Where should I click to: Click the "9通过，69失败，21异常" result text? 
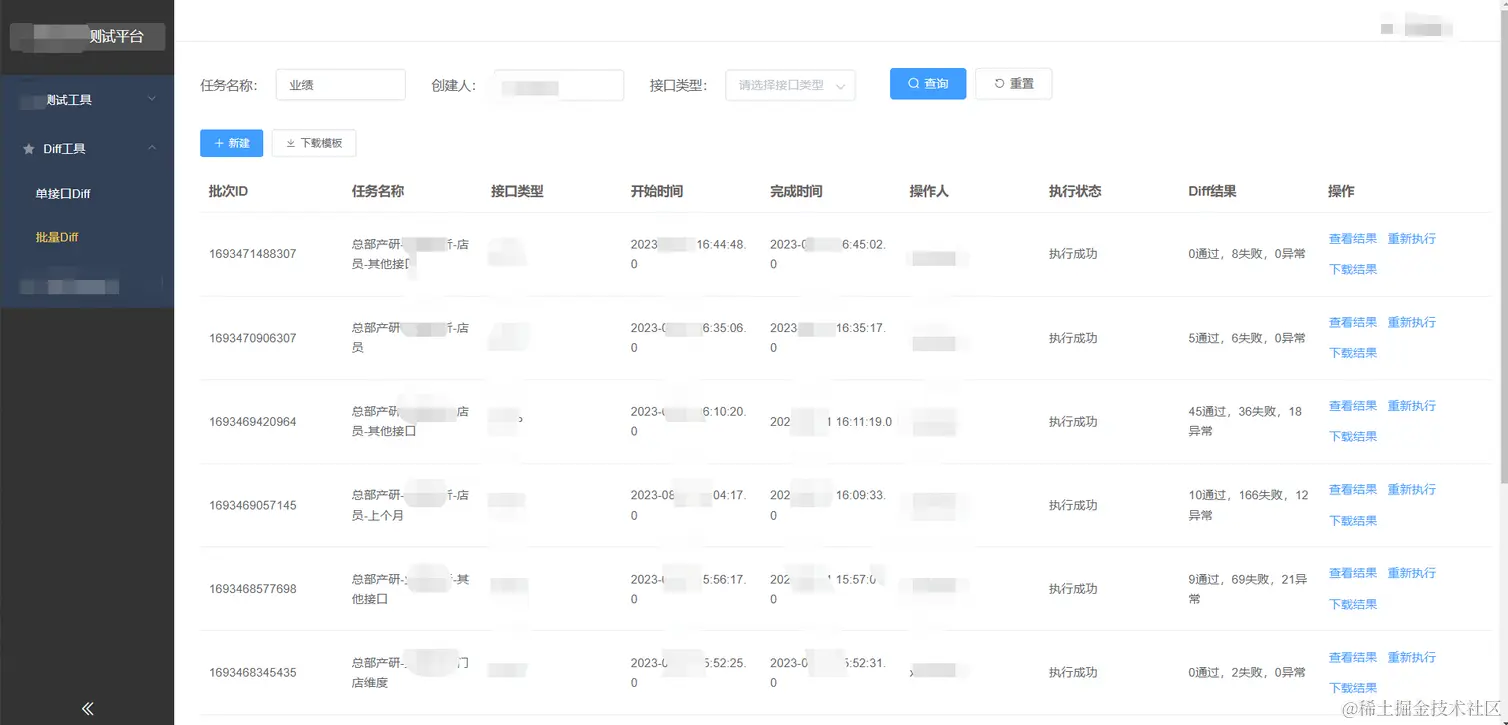point(1247,589)
